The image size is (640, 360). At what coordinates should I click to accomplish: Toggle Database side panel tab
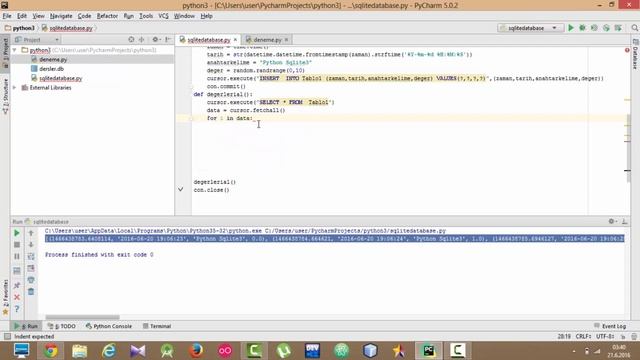(x=635, y=54)
